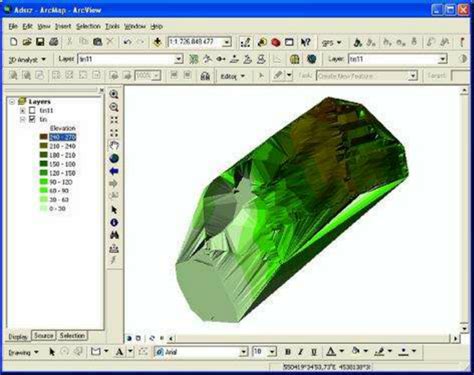The width and height of the screenshot is (474, 375).
Task: Open the Drawing dropdown menu
Action: point(23,352)
